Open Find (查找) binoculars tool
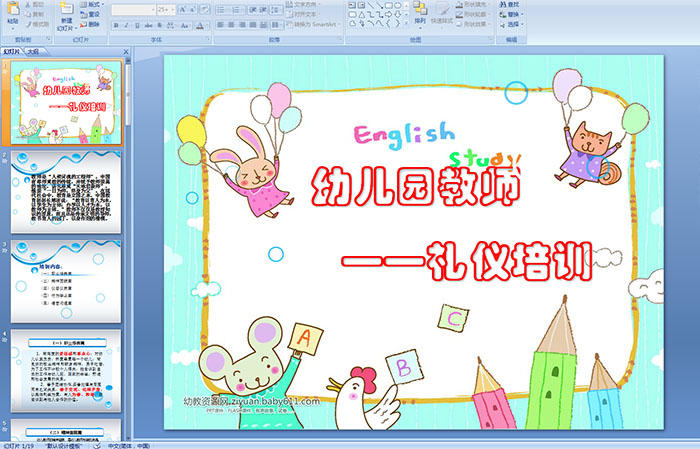Image resolution: width=700 pixels, height=449 pixels. [509, 4]
